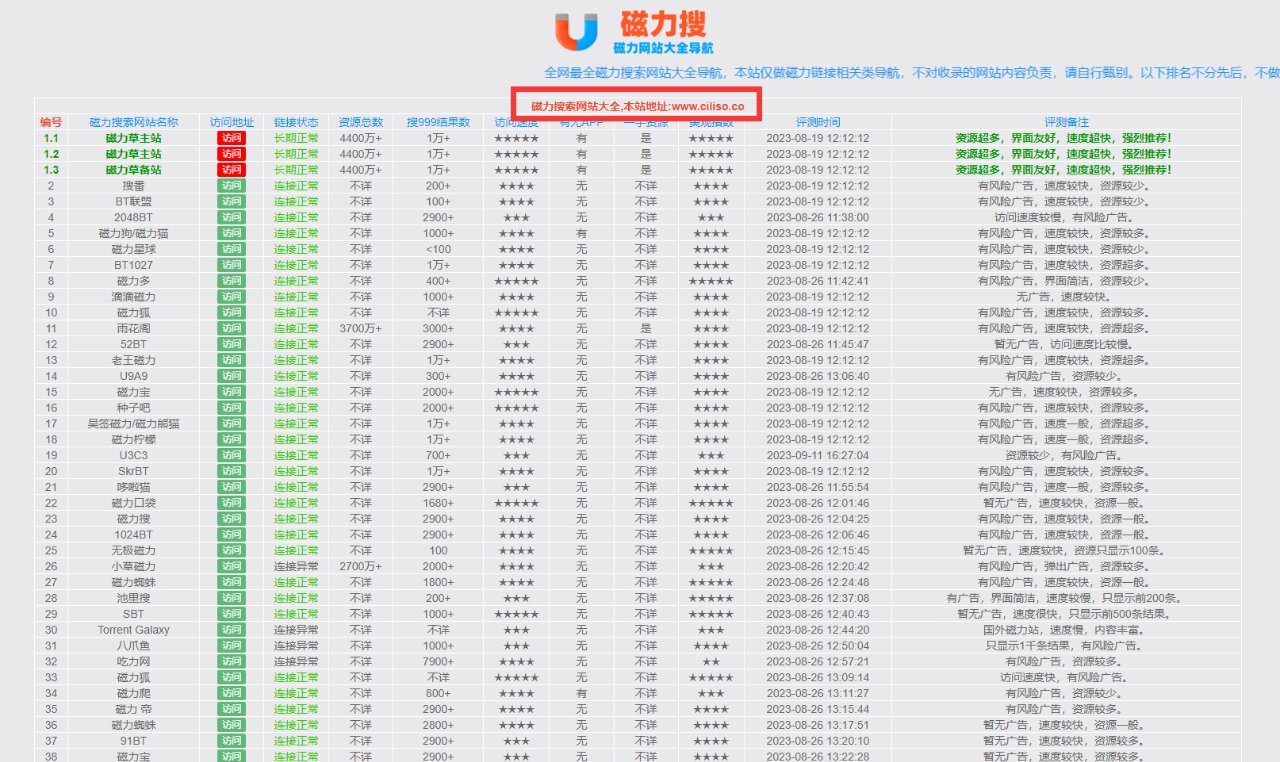1280x762 pixels.
Task: Click the 评测时间 column header
Action: (x=816, y=121)
